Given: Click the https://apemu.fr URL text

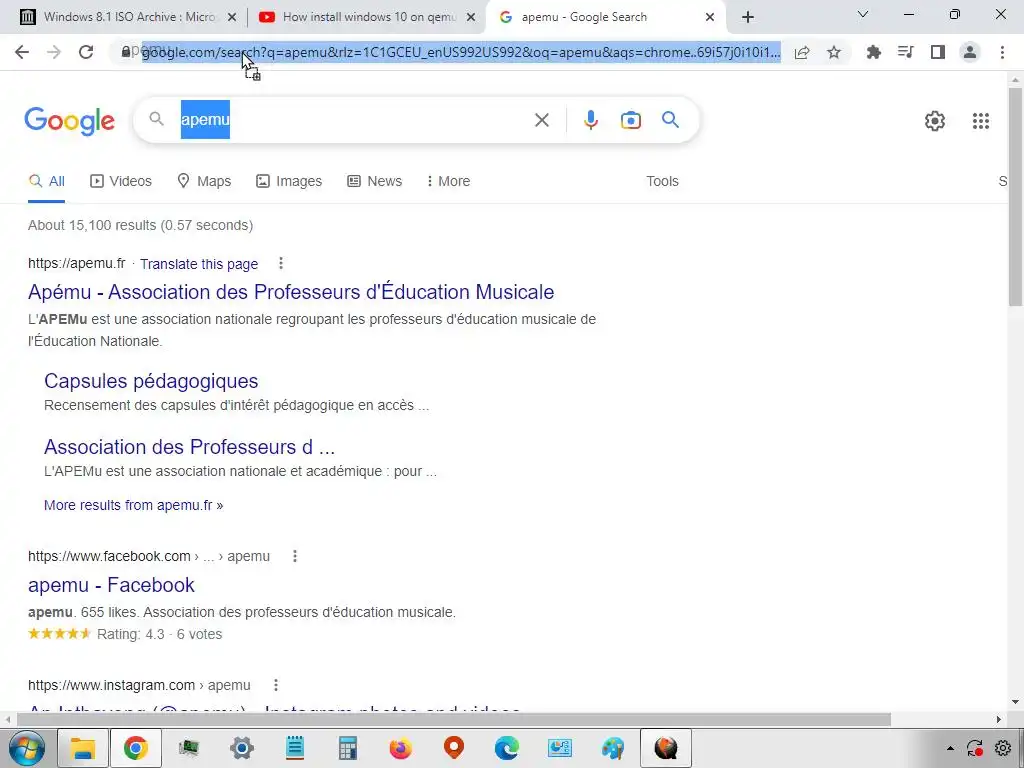Looking at the screenshot, I should pos(76,263).
